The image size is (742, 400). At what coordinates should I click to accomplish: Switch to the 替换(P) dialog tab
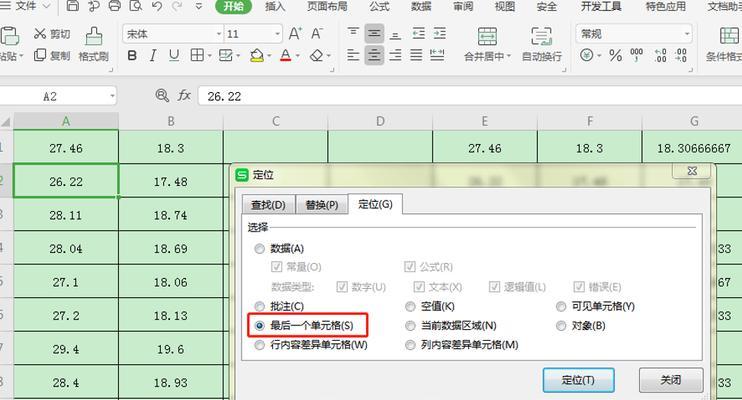click(x=322, y=205)
